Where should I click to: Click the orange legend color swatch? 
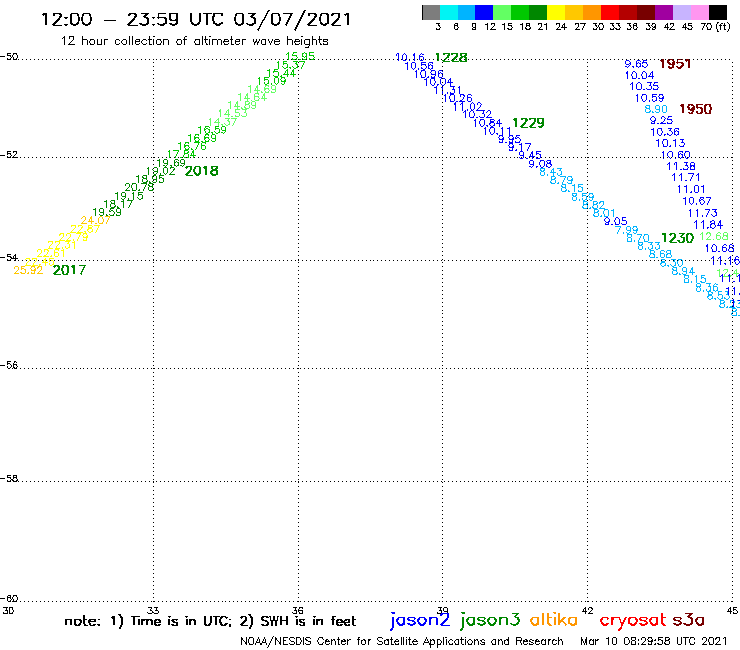pos(592,12)
